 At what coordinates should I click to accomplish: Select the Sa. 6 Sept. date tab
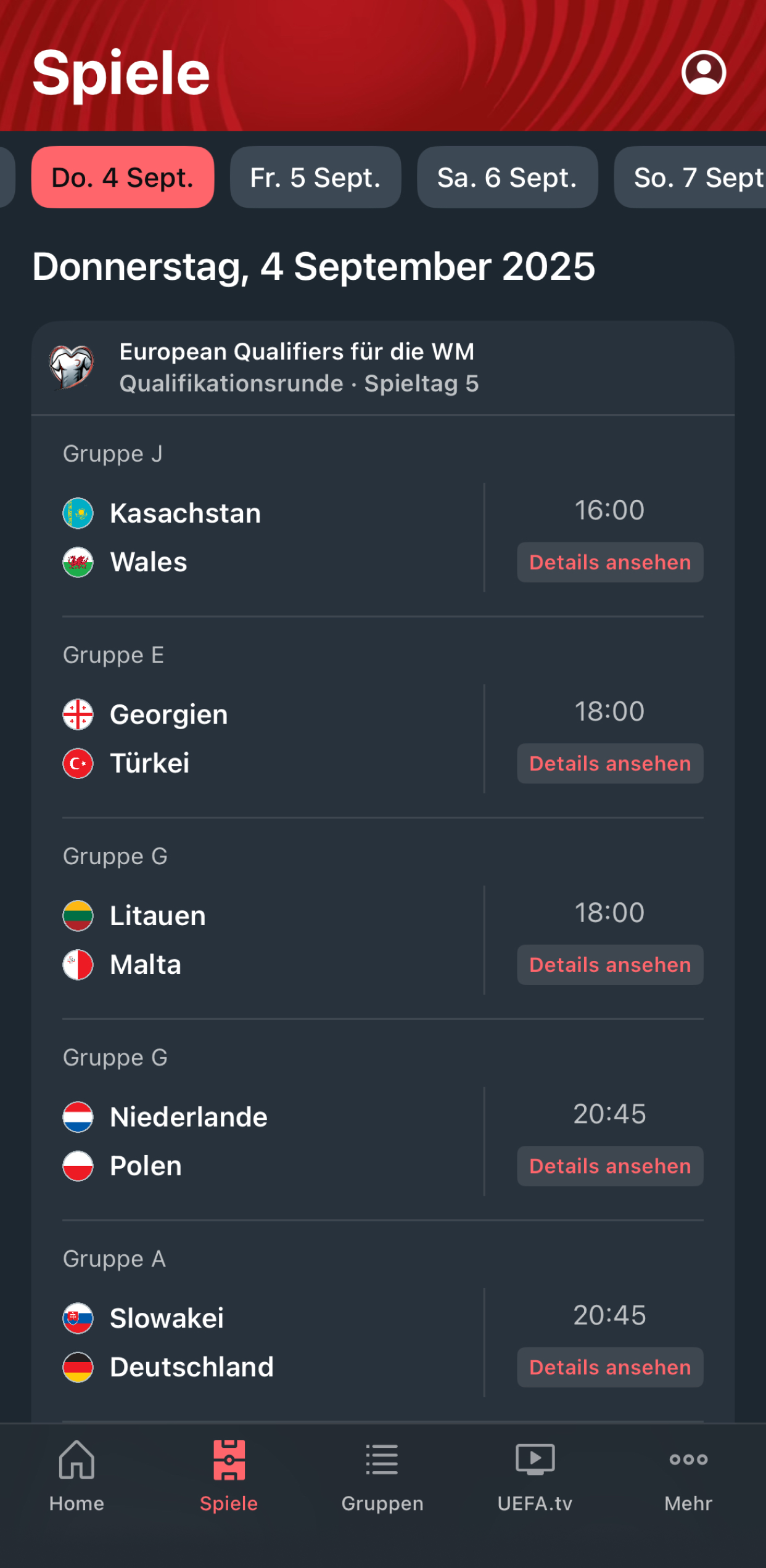tap(507, 178)
